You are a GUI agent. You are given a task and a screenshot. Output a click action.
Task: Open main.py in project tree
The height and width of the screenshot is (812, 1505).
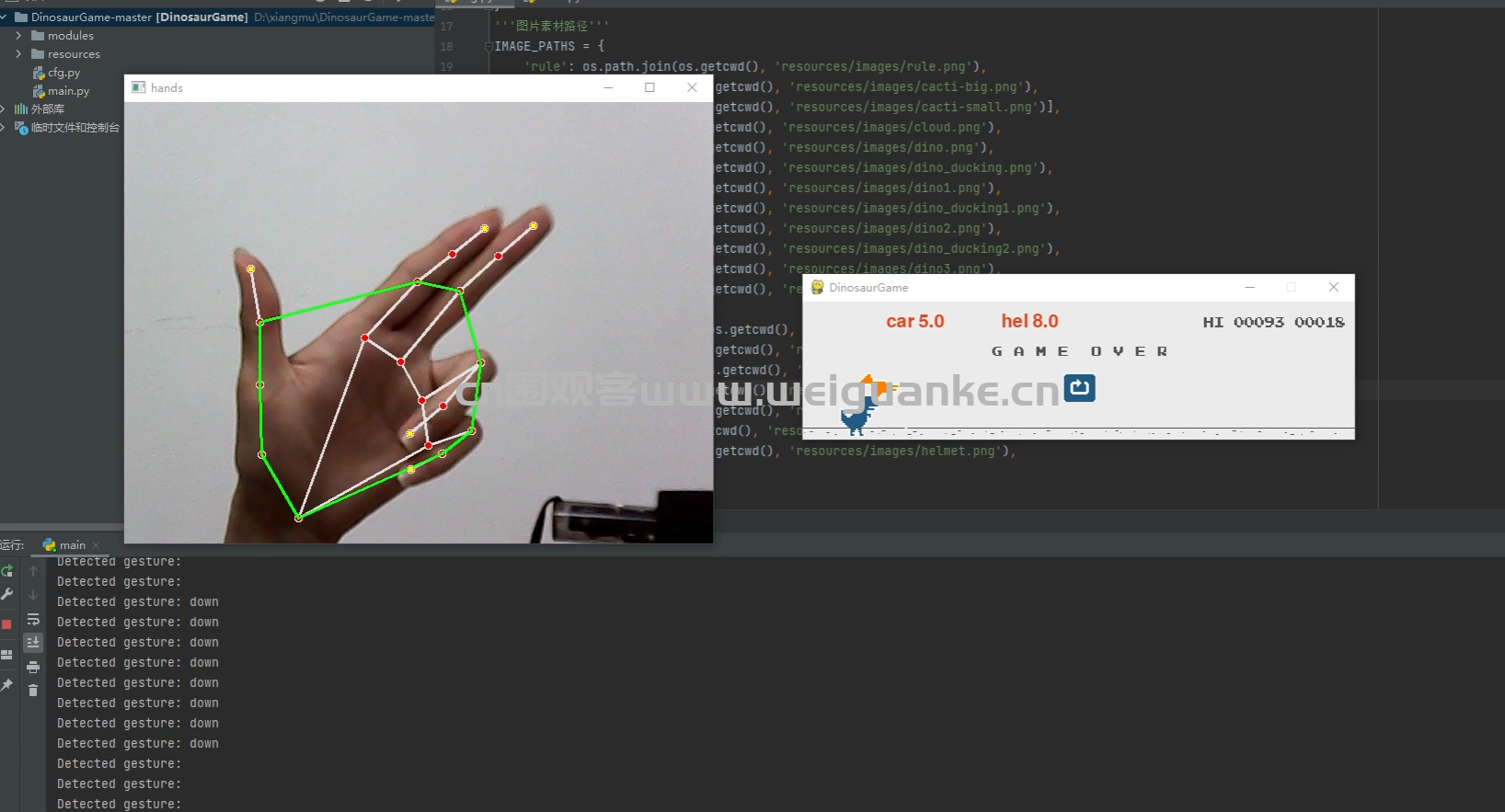[61, 91]
